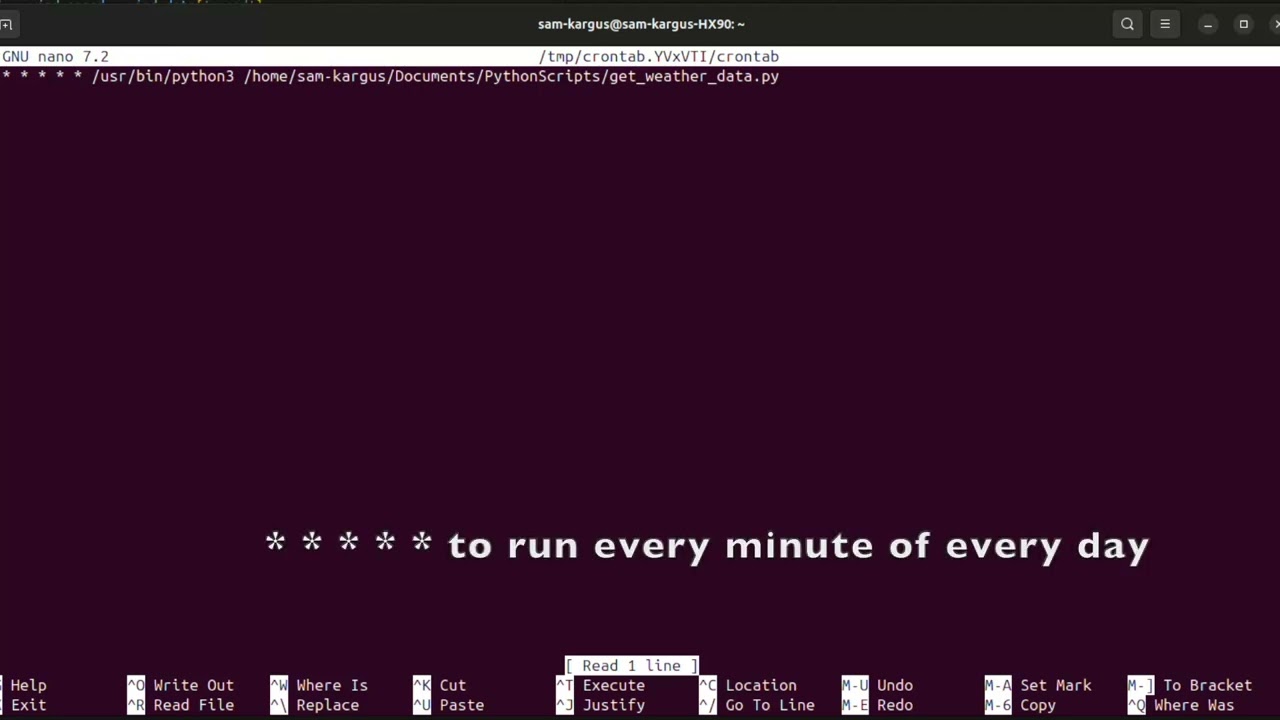Click the Set Mark shortcut label
The width and height of the screenshot is (1280, 720).
coord(1055,685)
